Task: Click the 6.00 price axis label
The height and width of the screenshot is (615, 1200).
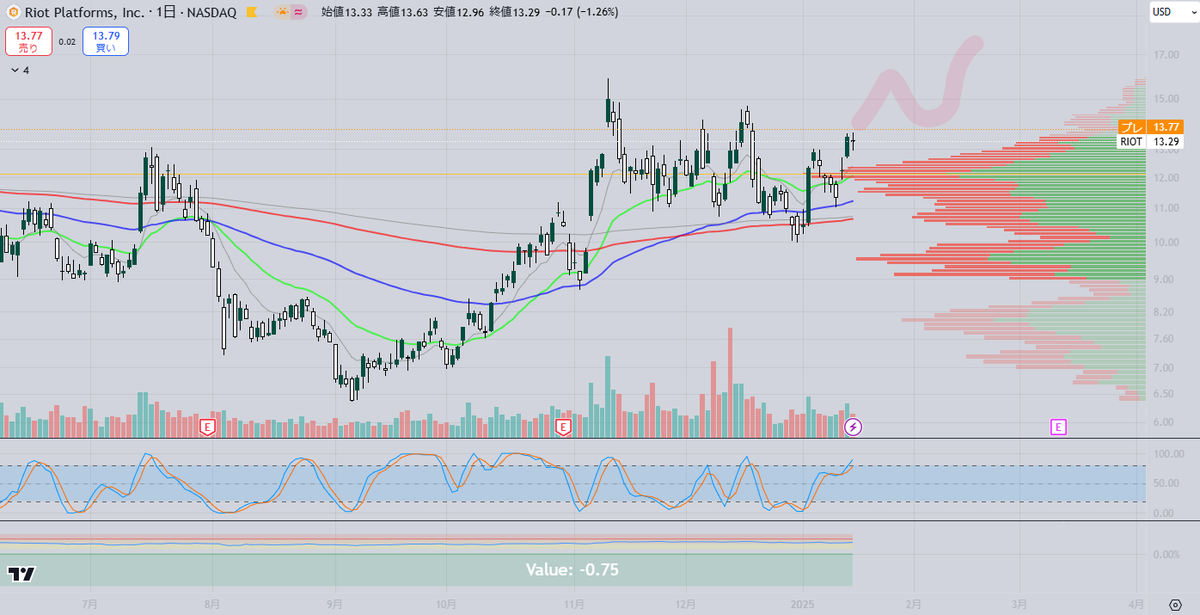Action: 1165,421
